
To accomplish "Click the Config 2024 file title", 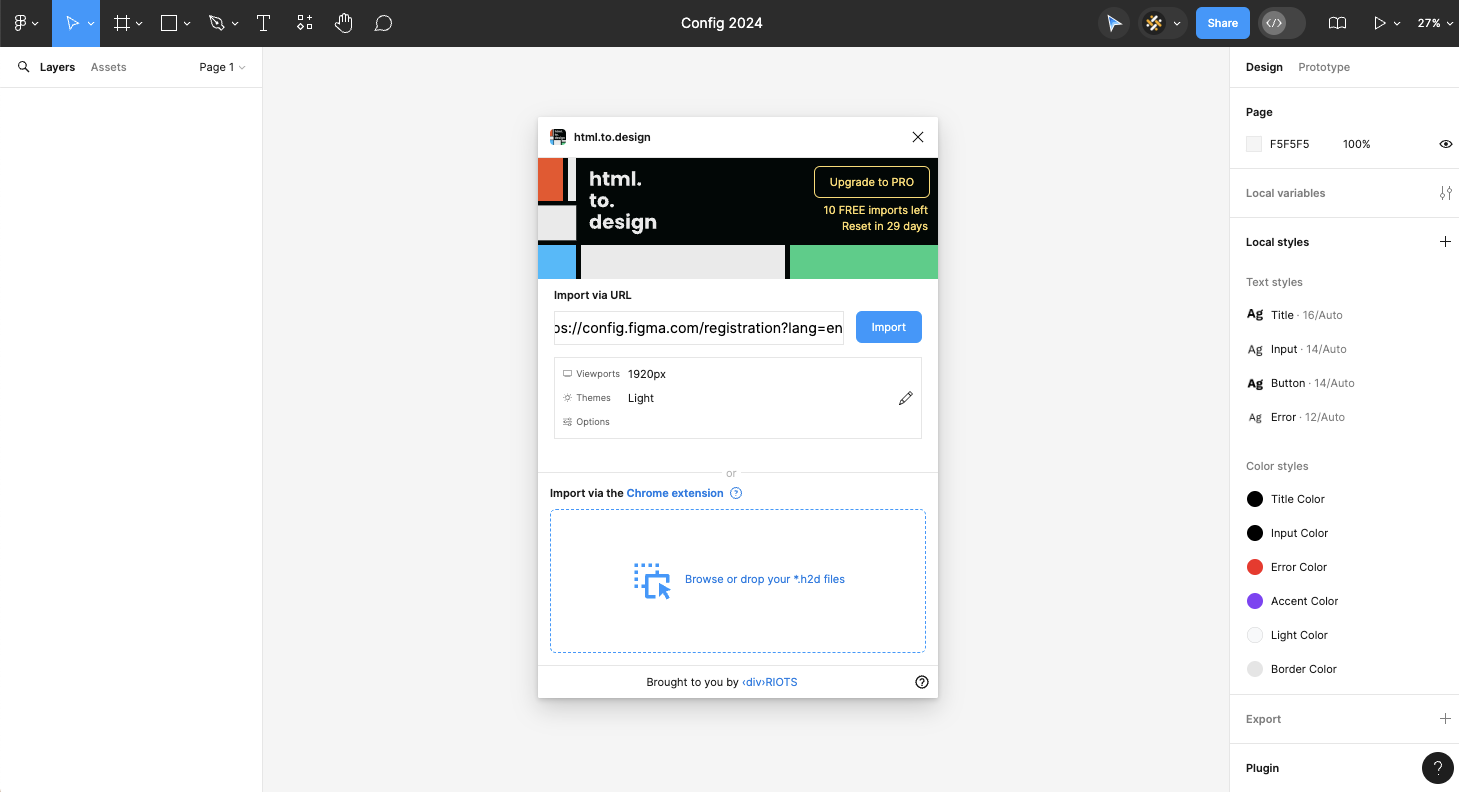I will click(722, 23).
